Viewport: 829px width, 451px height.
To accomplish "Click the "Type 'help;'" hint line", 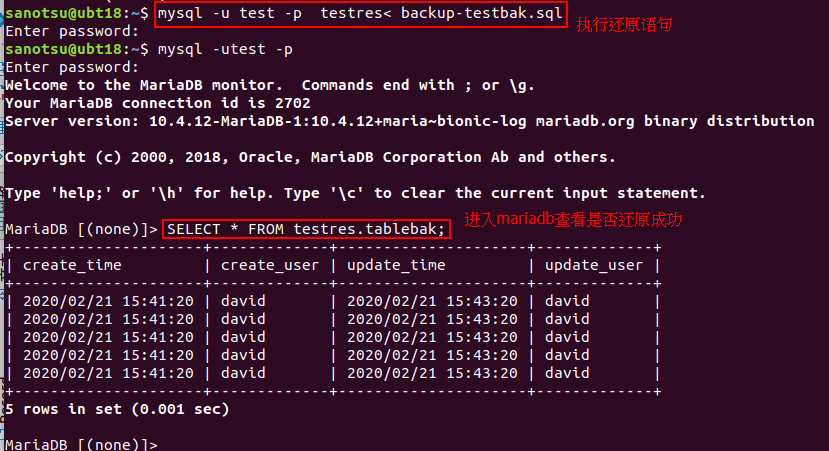I will point(355,193).
